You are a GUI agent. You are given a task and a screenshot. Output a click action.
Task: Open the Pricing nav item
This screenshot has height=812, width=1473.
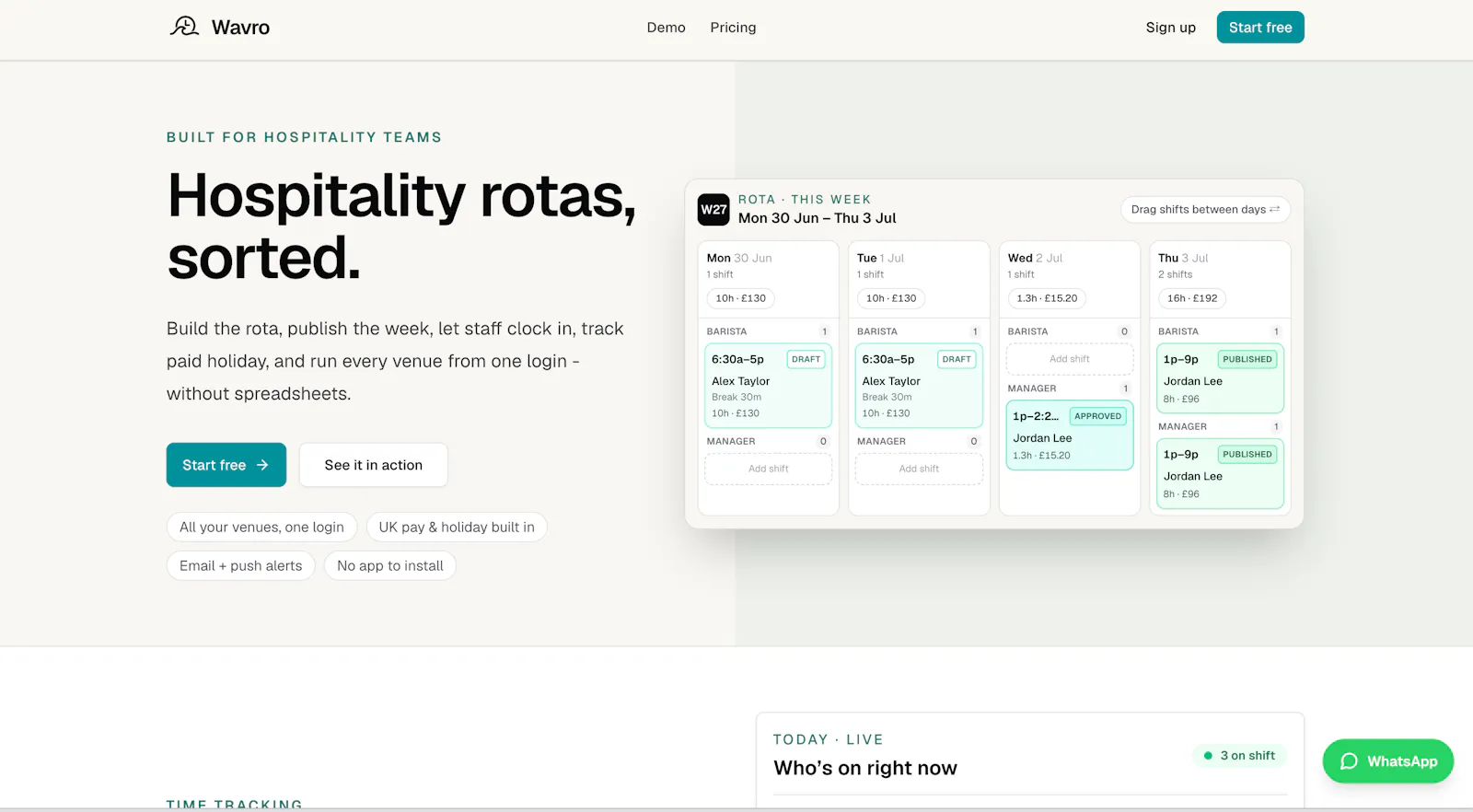point(733,28)
